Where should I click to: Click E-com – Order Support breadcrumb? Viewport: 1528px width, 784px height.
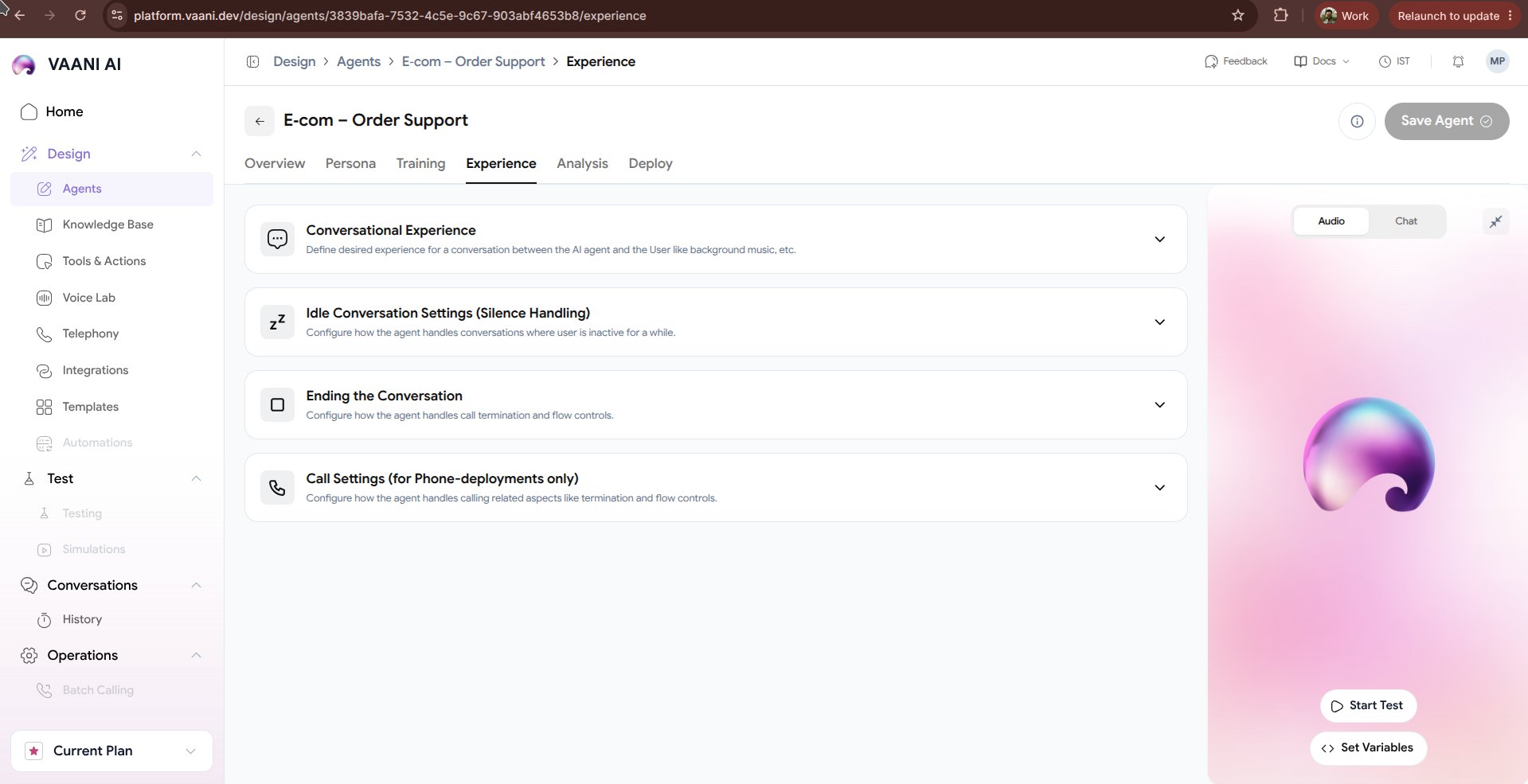[x=473, y=61]
